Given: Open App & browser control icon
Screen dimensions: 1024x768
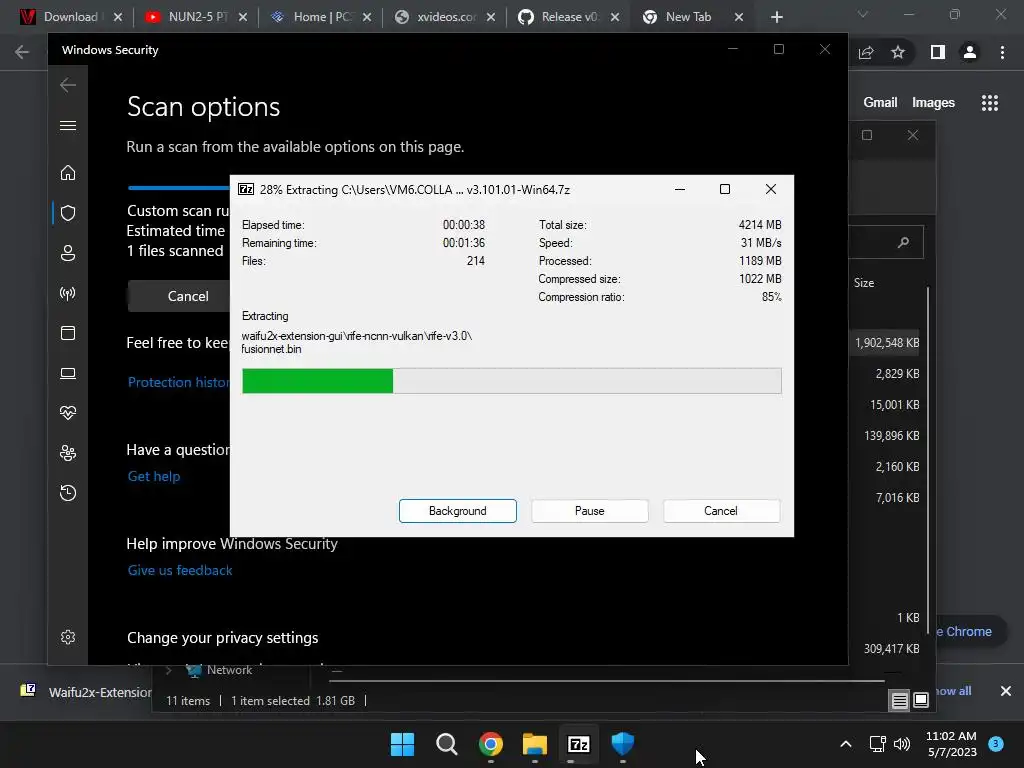Looking at the screenshot, I should tap(68, 333).
